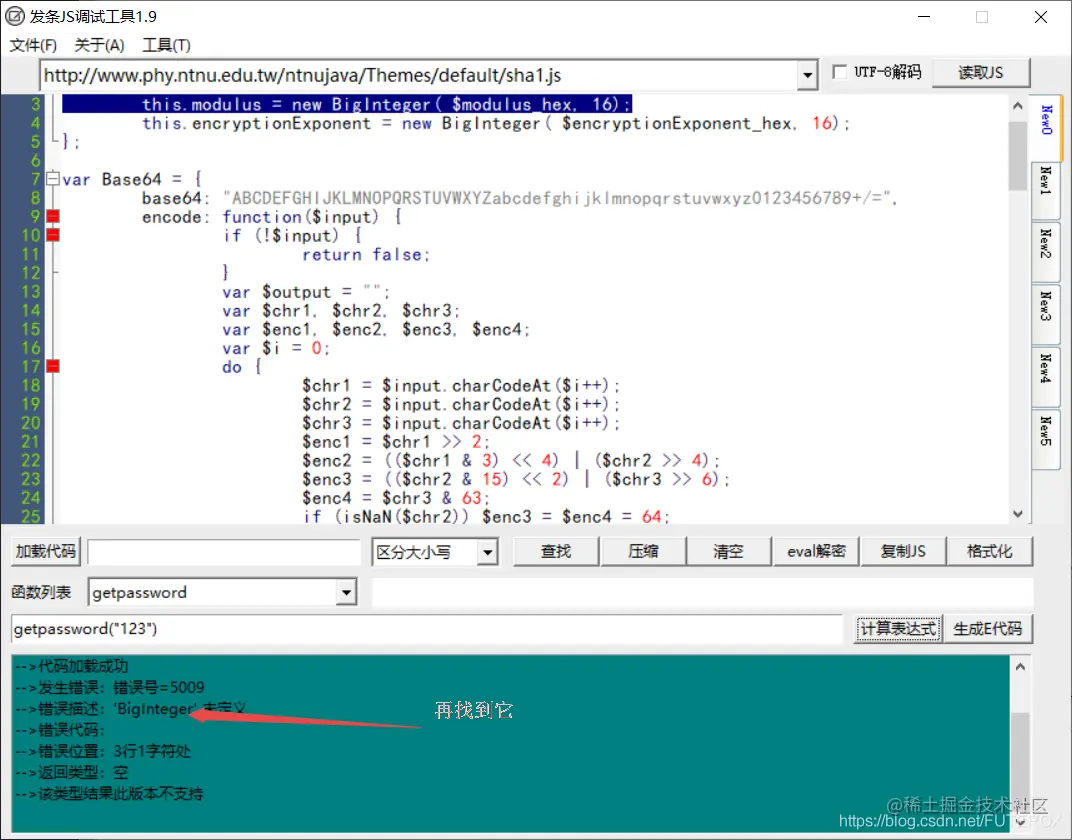Click the code editor scroll-up arrow
This screenshot has width=1072, height=840.
(x=1017, y=106)
